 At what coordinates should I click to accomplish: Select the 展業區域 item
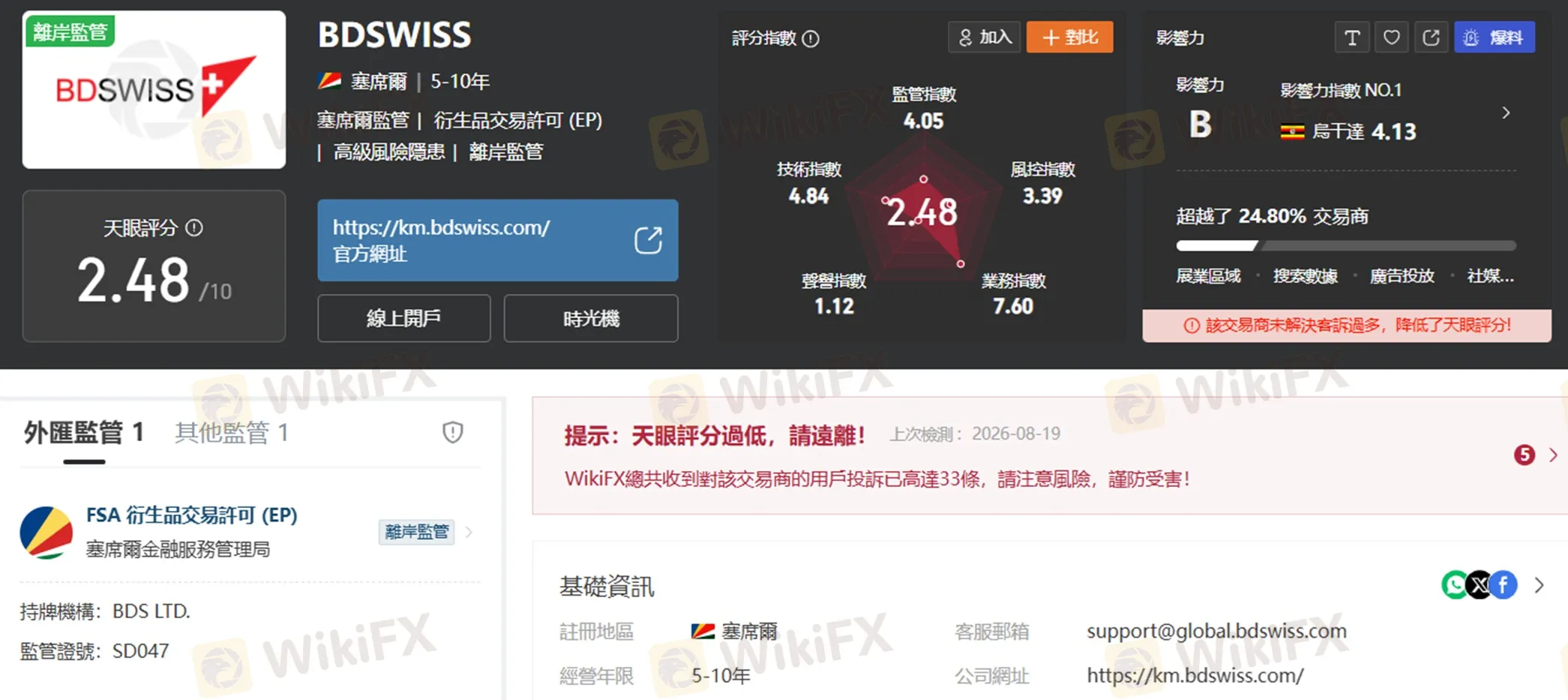1208,276
